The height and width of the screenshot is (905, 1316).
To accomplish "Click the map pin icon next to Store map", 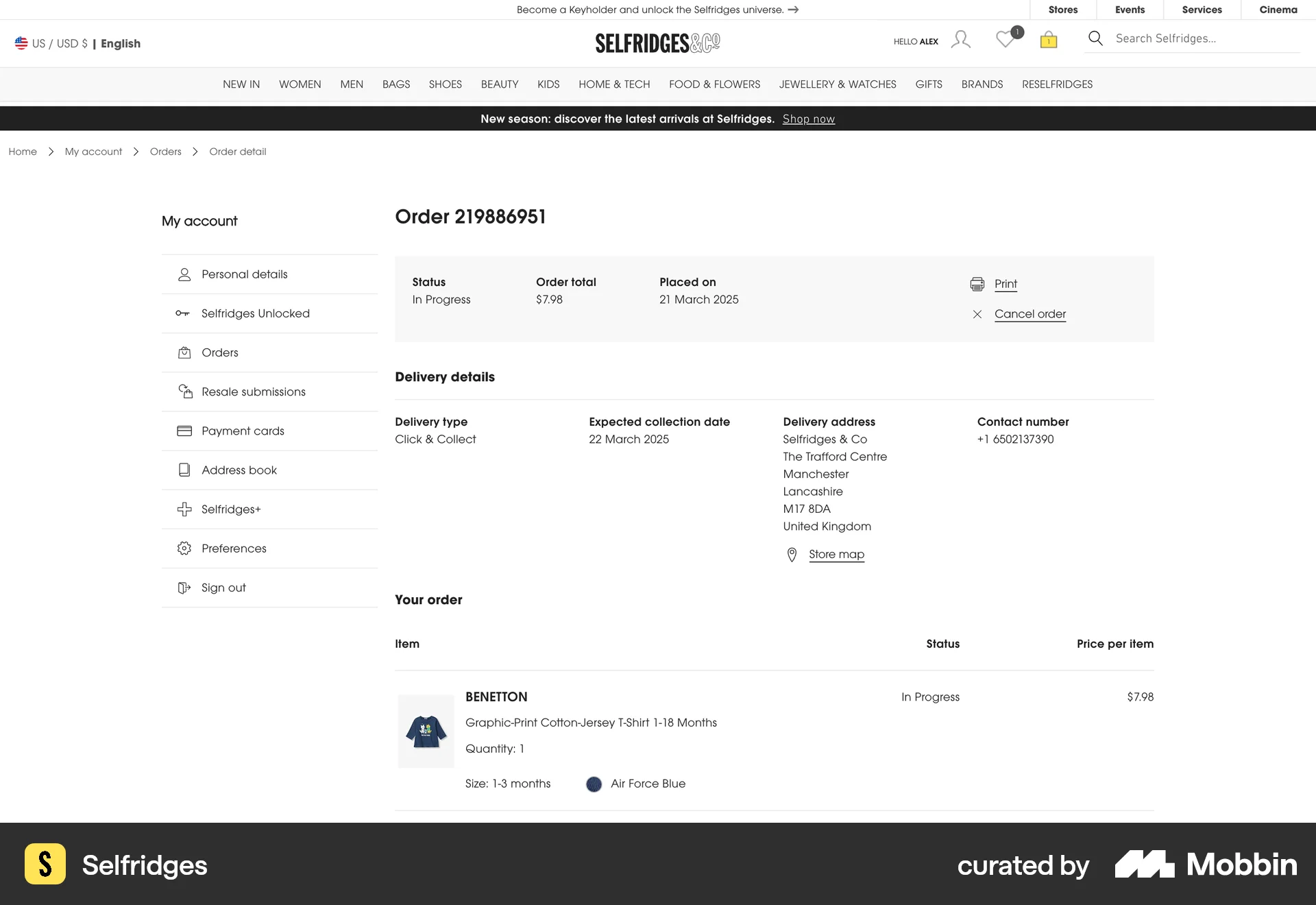I will pos(792,554).
